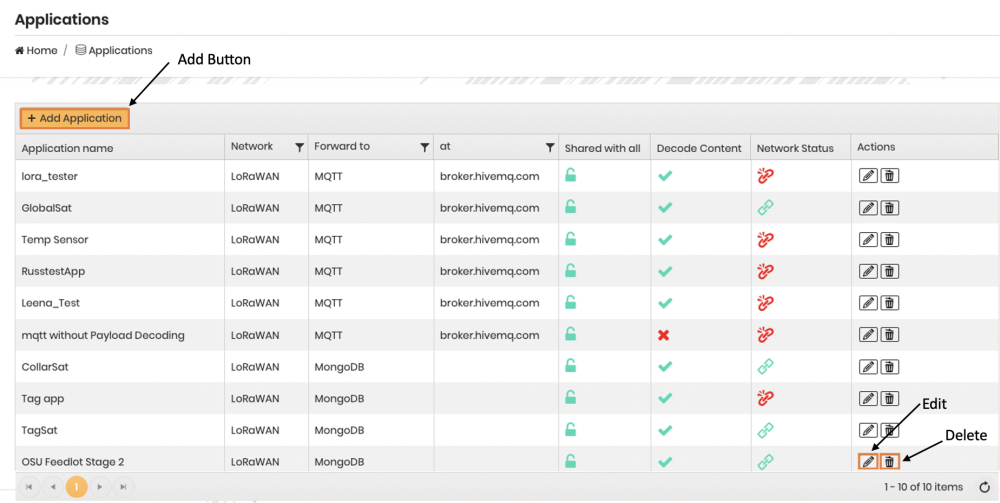This screenshot has width=1000, height=503.
Task: Open Applications breadcrumb link
Action: click(119, 50)
